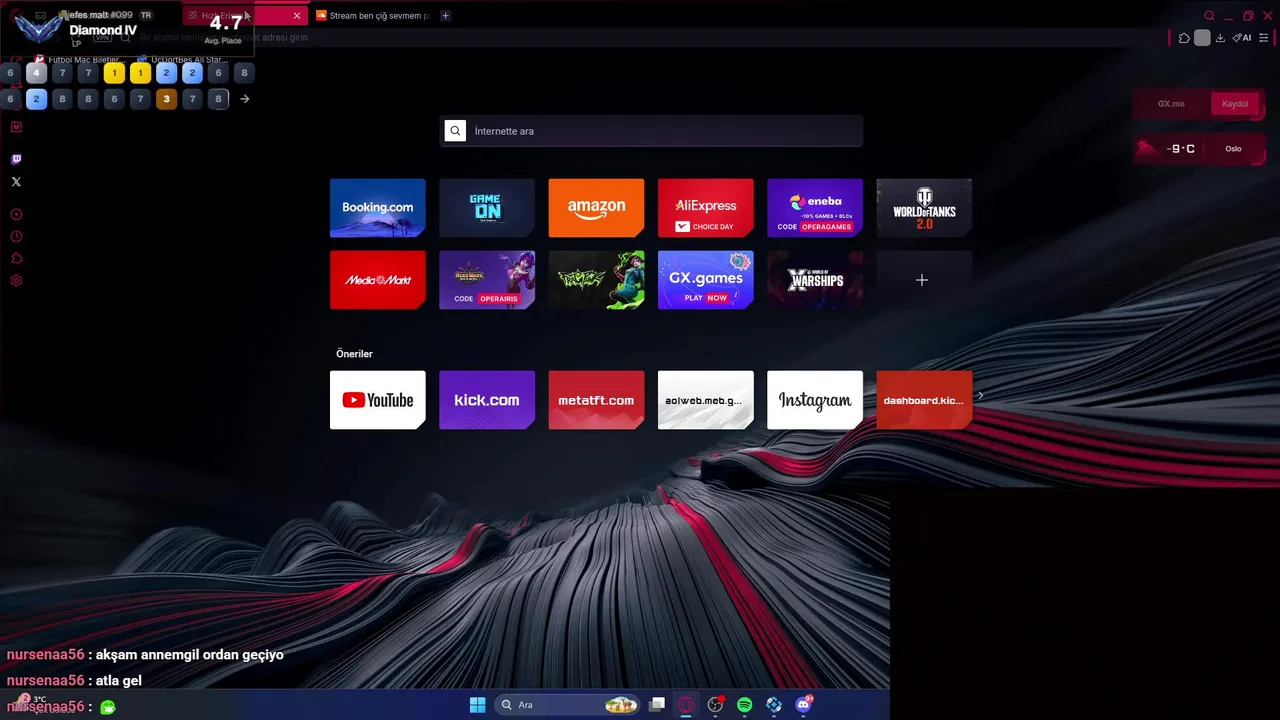Screen dimensions: 1280x720
Task: Open the AliExpress Choice Day tile
Action: pos(705,208)
